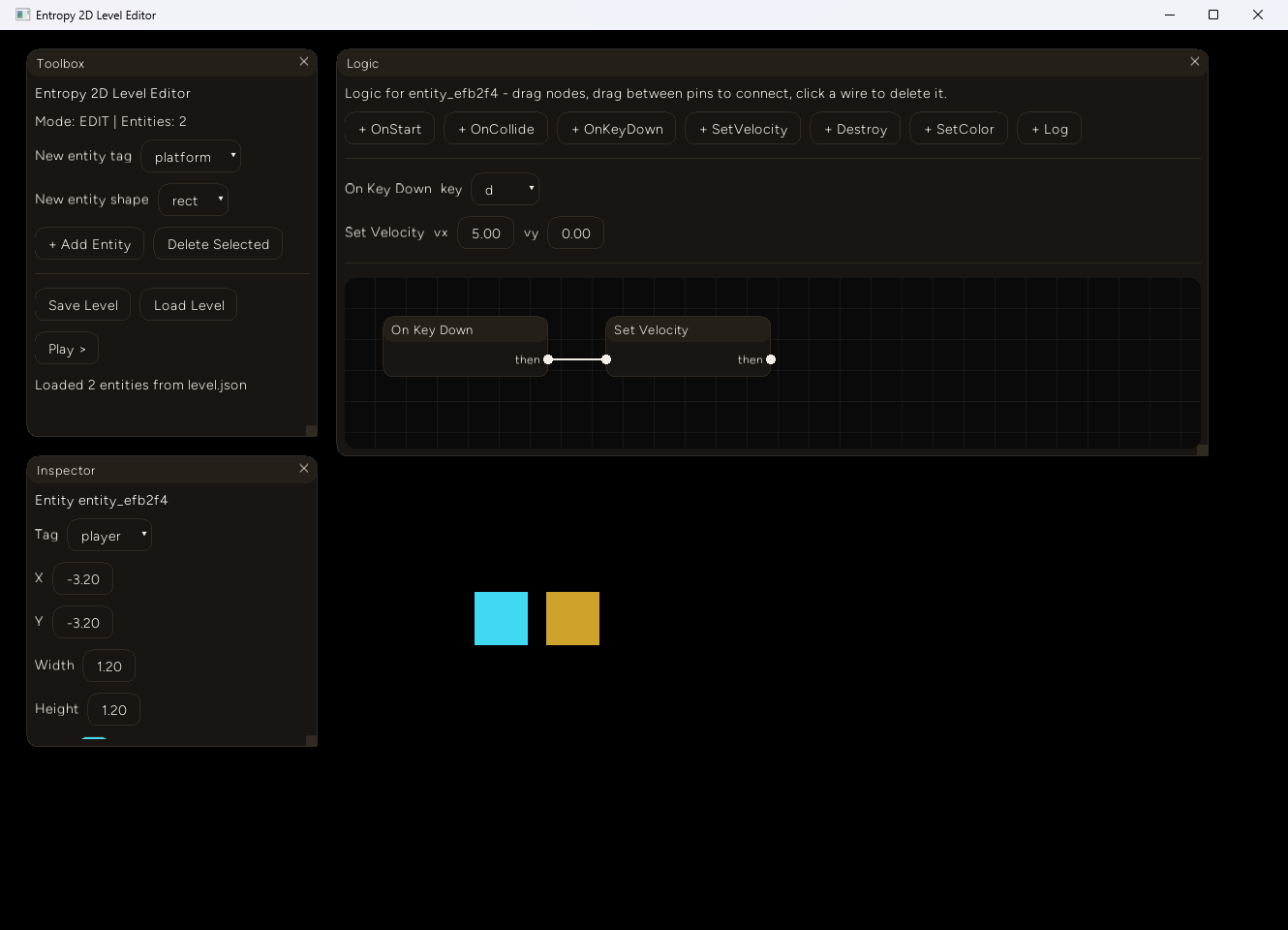Open the New entity shape dropdown

pos(194,201)
